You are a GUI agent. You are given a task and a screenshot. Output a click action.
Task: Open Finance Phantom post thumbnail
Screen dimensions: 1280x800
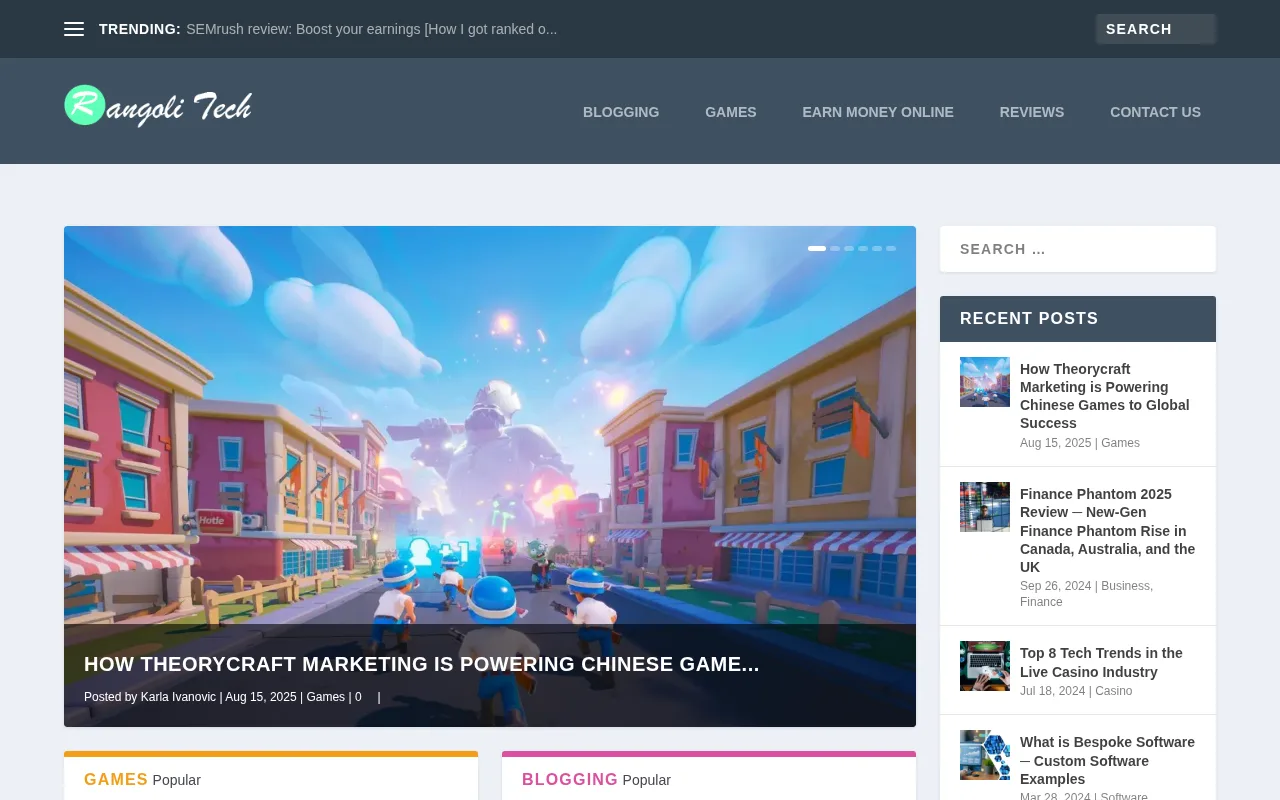click(x=984, y=507)
